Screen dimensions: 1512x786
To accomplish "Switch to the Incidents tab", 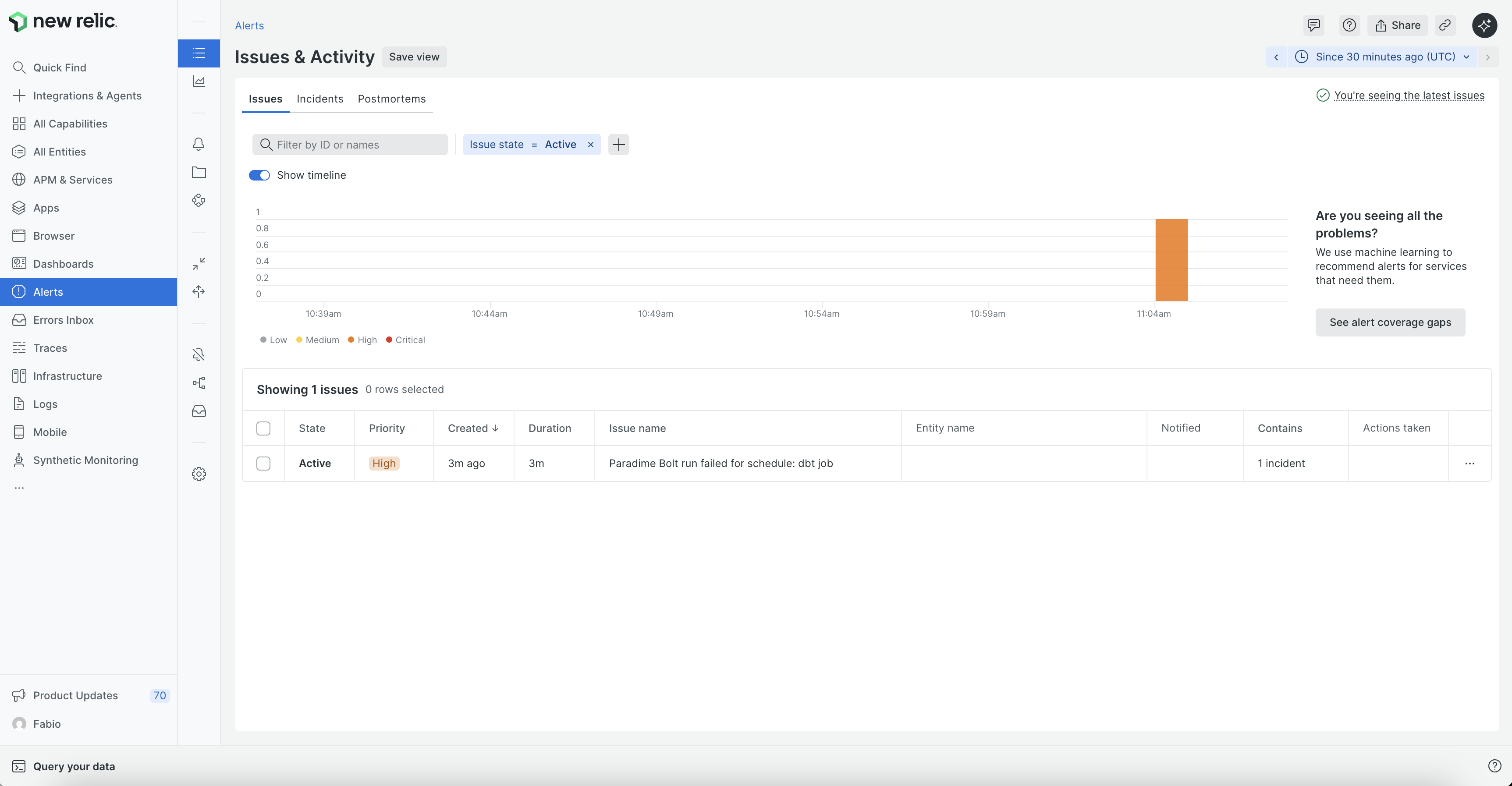I will point(320,99).
